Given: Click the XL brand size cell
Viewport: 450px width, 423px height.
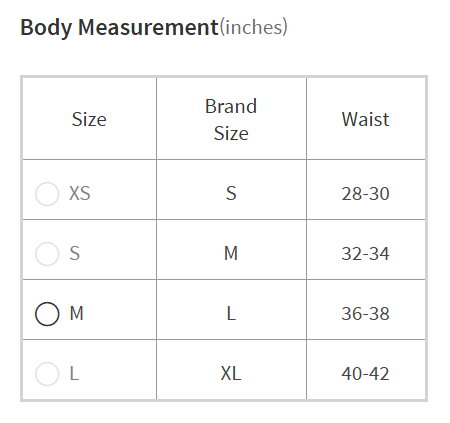Looking at the screenshot, I should point(231,374).
